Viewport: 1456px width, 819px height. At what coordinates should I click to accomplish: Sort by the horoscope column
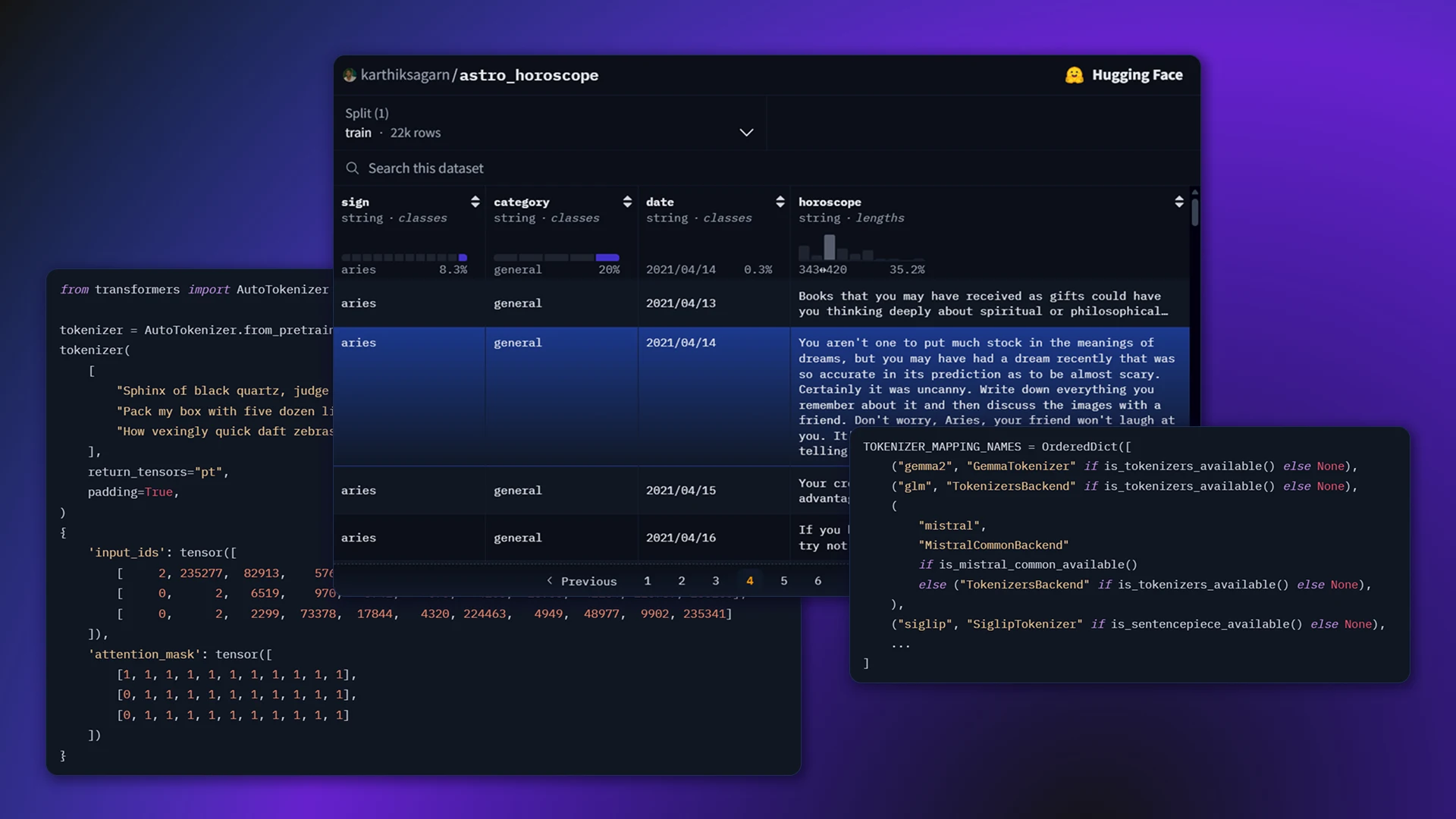pyautogui.click(x=1178, y=202)
